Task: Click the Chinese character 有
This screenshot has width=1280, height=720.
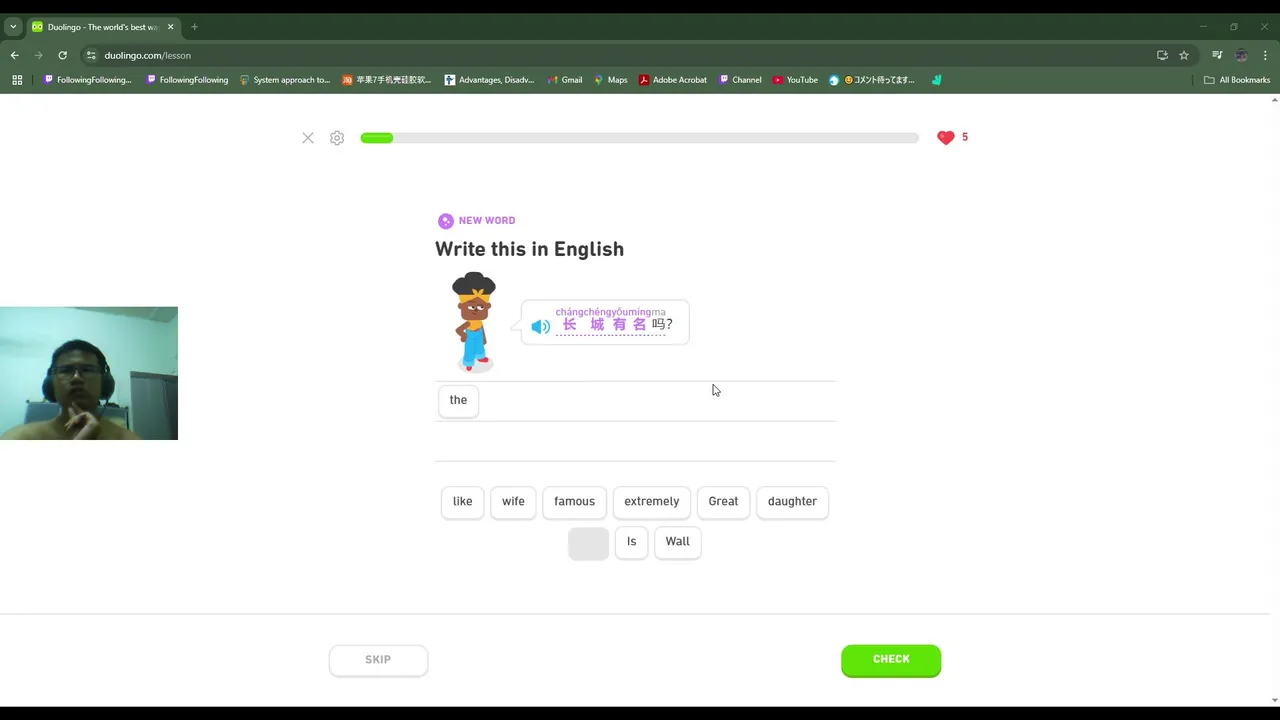Action: (x=619, y=325)
